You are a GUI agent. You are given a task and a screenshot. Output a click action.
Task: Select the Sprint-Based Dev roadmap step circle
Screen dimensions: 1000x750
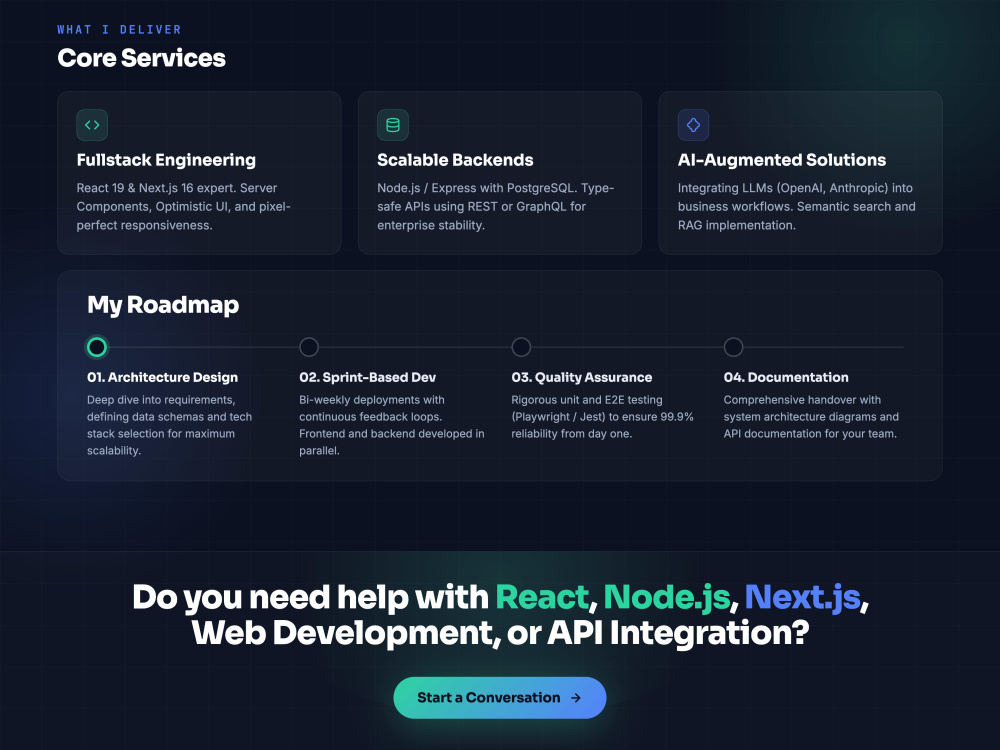(309, 347)
